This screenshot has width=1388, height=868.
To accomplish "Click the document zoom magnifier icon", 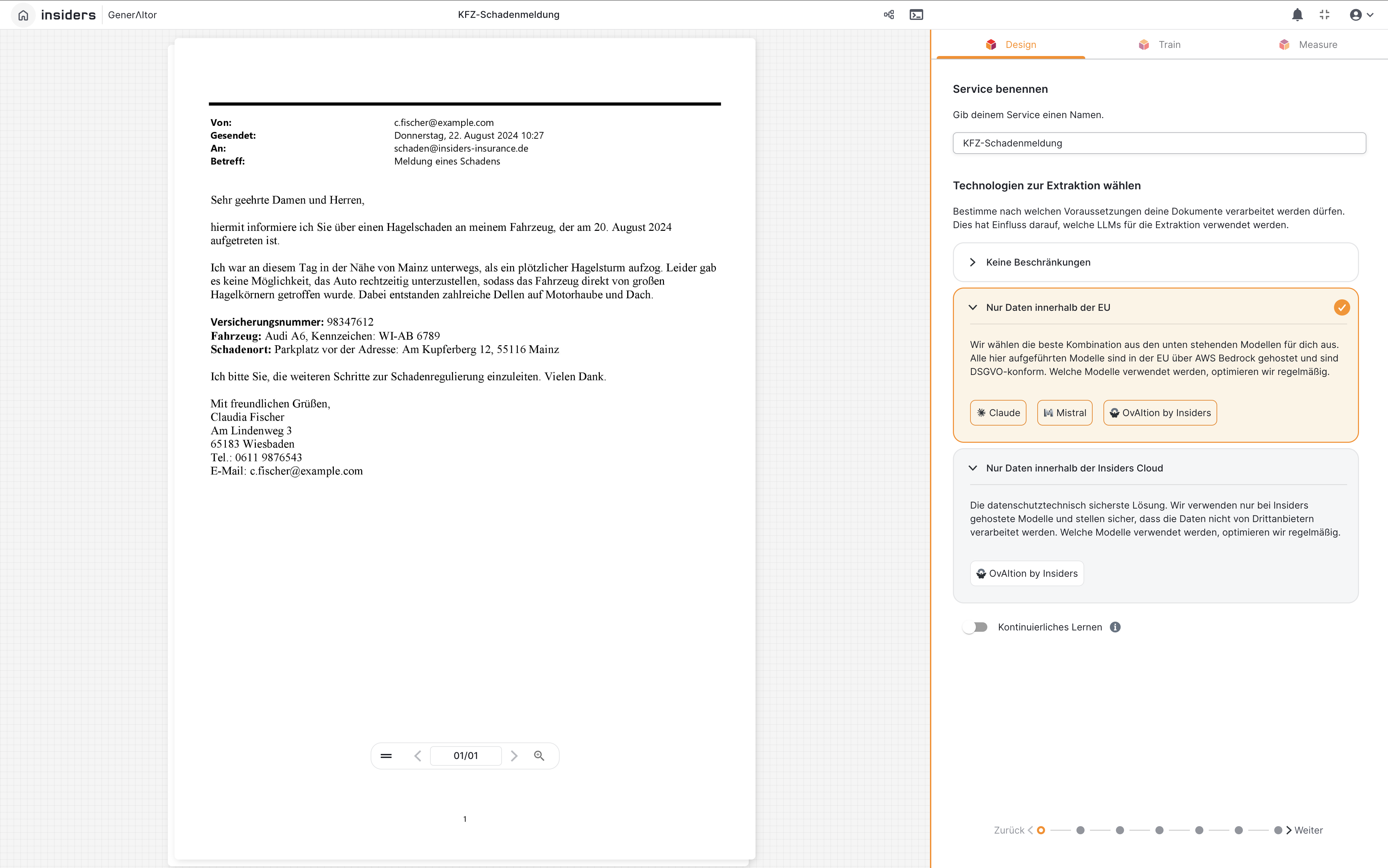I will tap(538, 756).
